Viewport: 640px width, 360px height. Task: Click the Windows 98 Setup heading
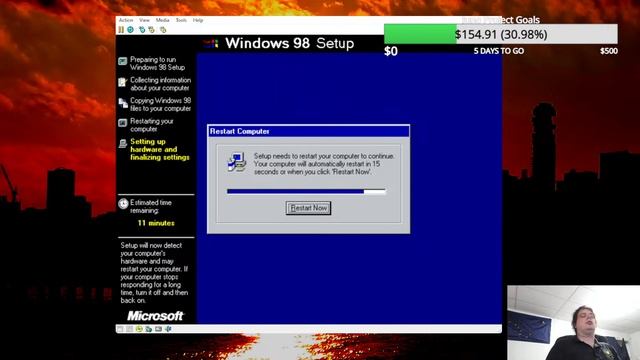[x=289, y=43]
